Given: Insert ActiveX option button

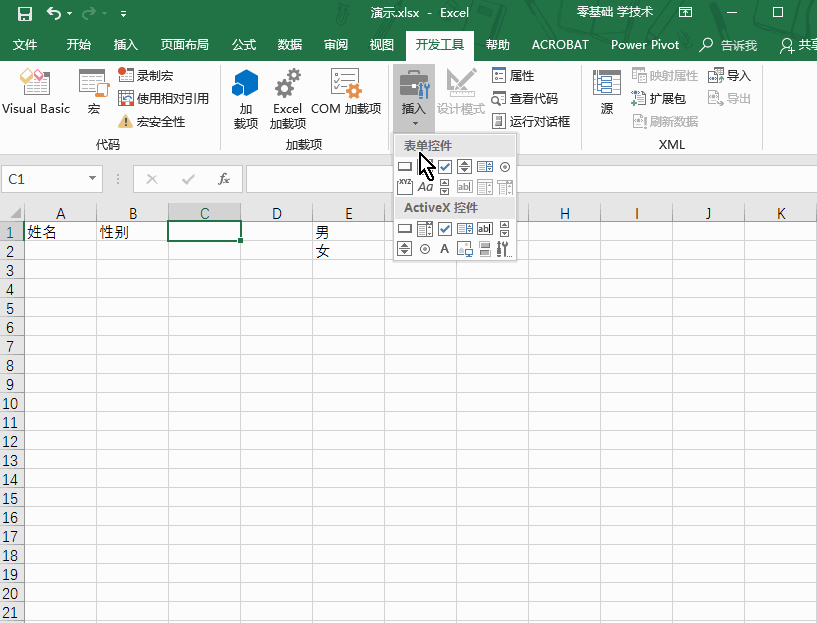Looking at the screenshot, I should (425, 248).
